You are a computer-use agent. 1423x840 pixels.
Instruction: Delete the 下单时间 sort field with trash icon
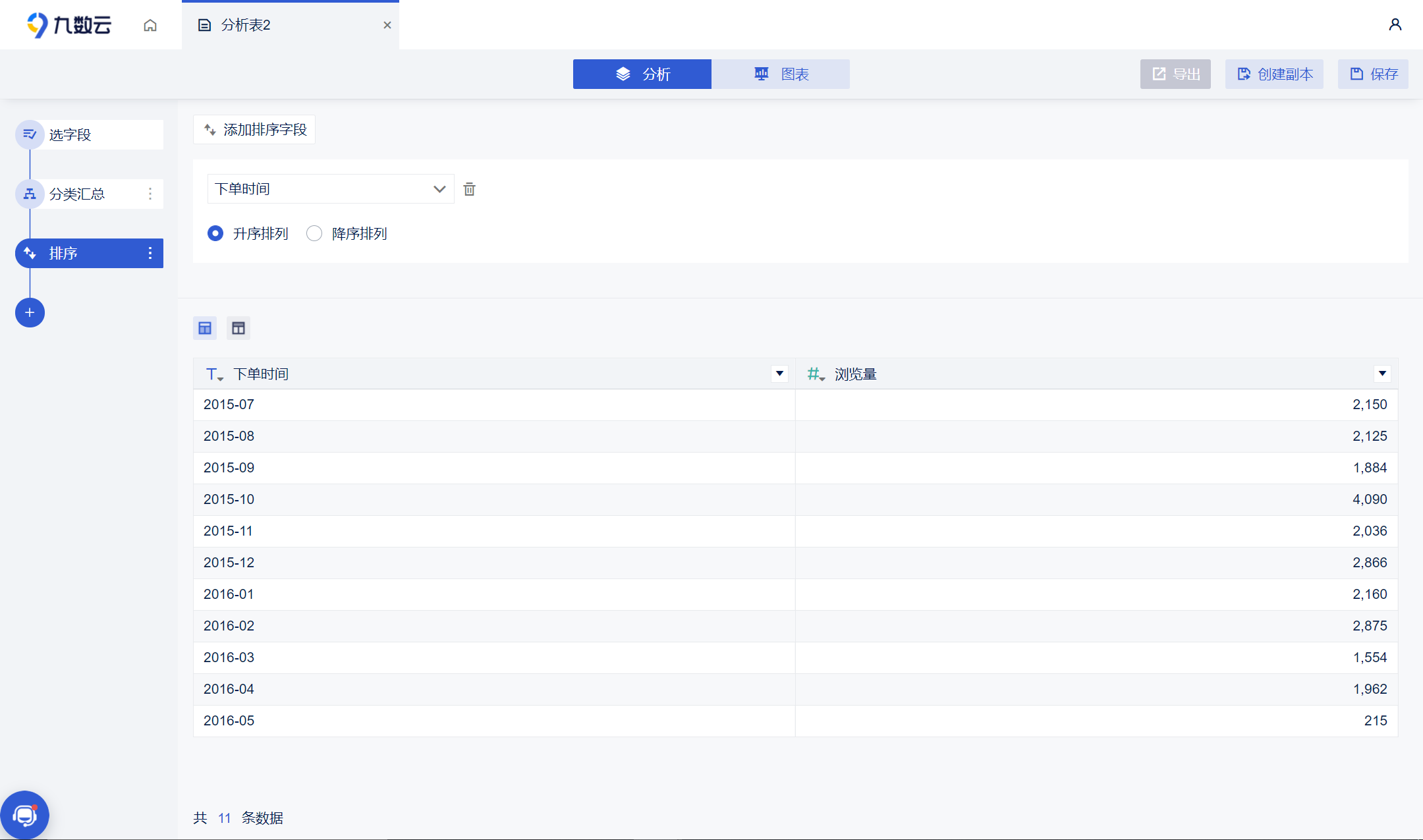469,189
